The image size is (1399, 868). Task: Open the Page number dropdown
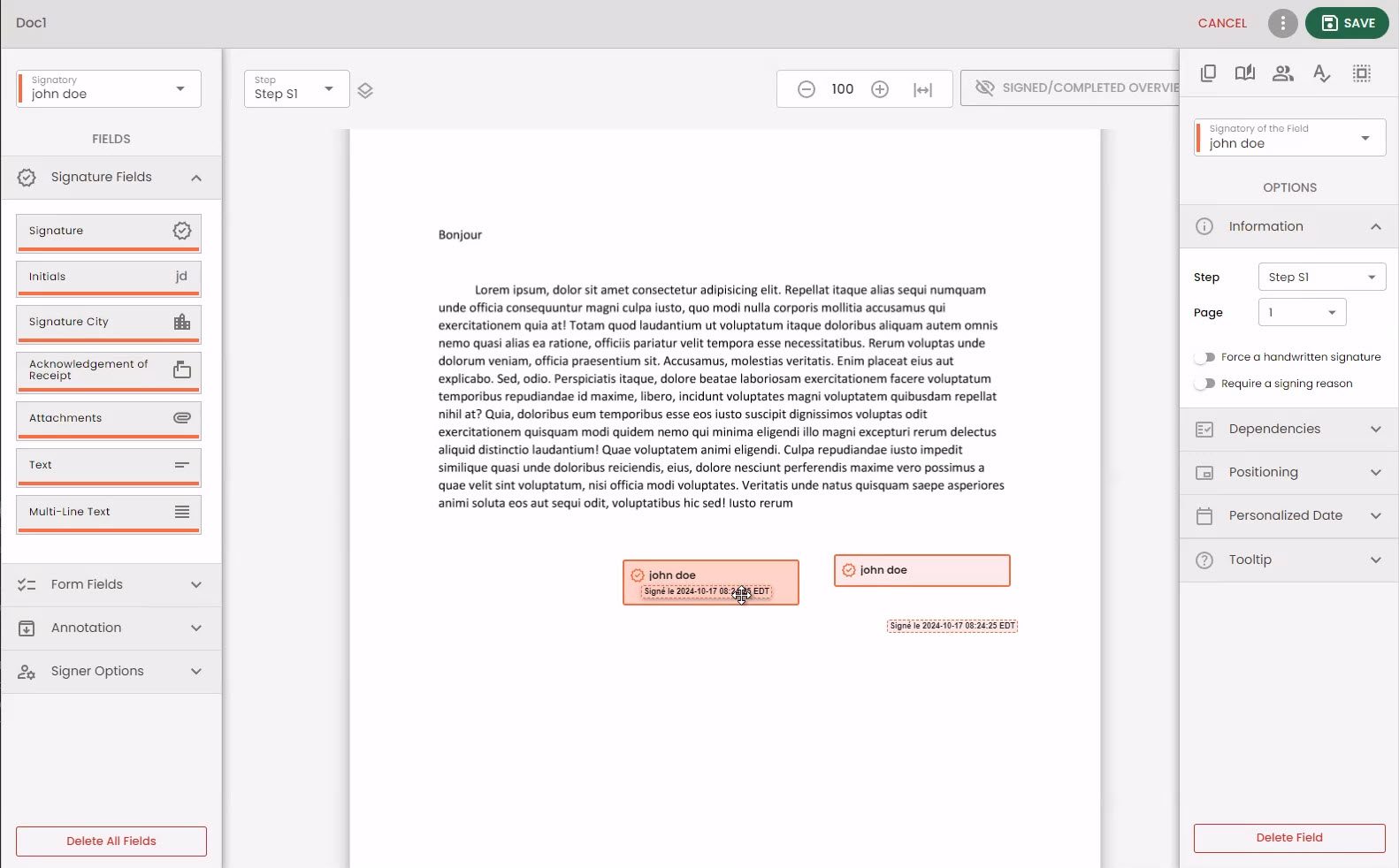coord(1302,312)
